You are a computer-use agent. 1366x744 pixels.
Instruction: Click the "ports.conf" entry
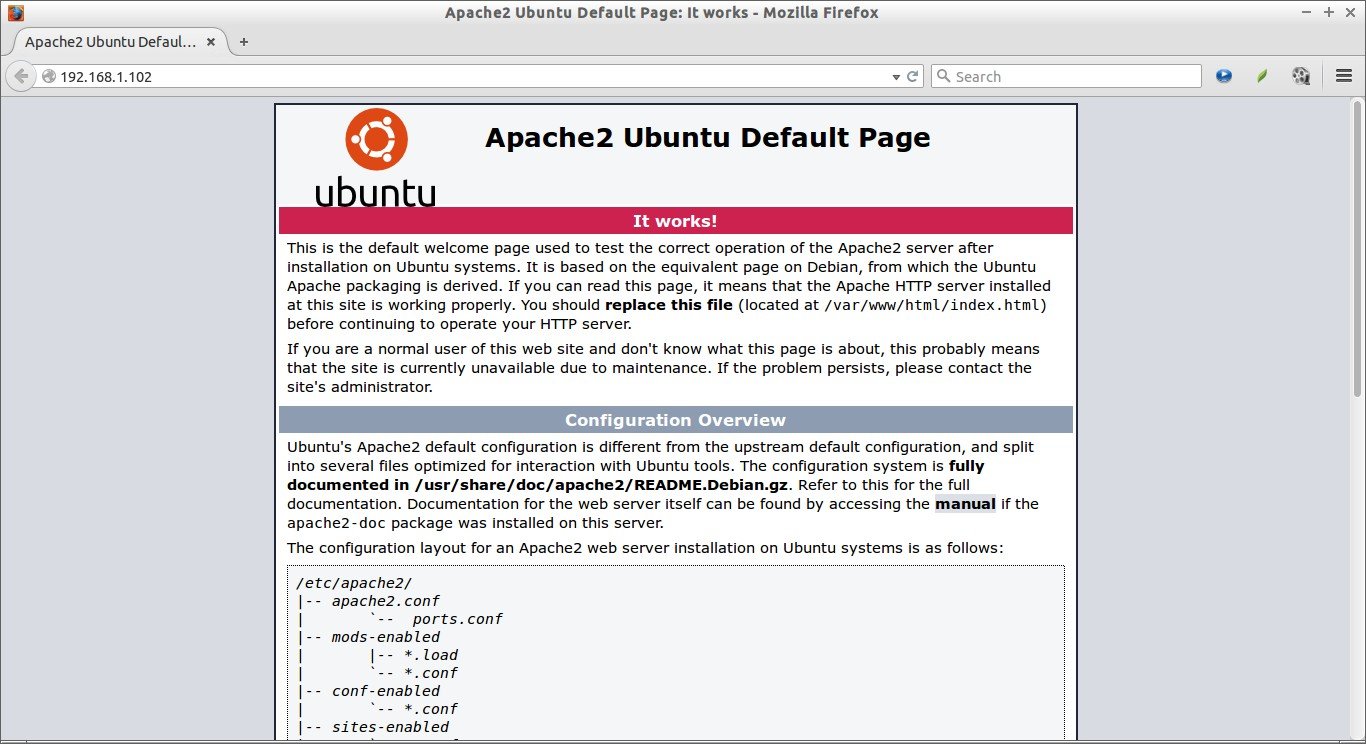pyautogui.click(x=457, y=619)
